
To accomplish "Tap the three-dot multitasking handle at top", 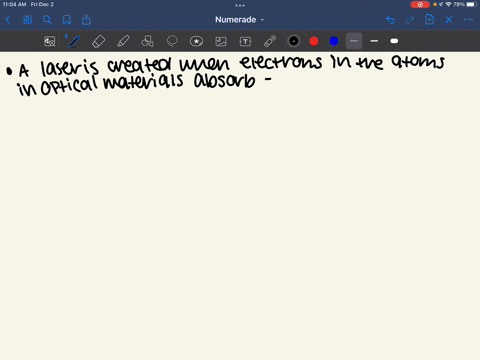I will (x=240, y=5).
